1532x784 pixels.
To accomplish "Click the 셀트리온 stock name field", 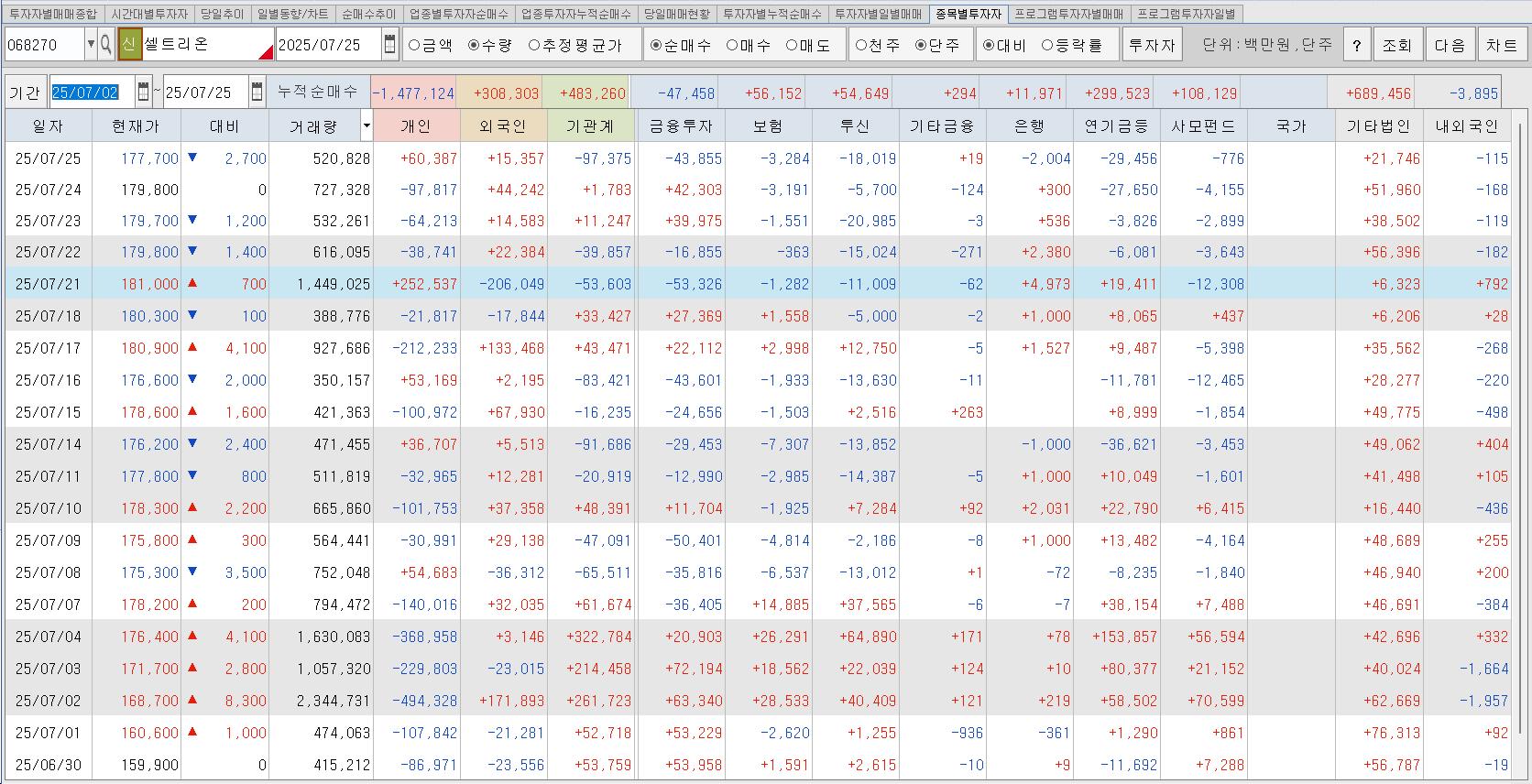I will pyautogui.click(x=208, y=44).
